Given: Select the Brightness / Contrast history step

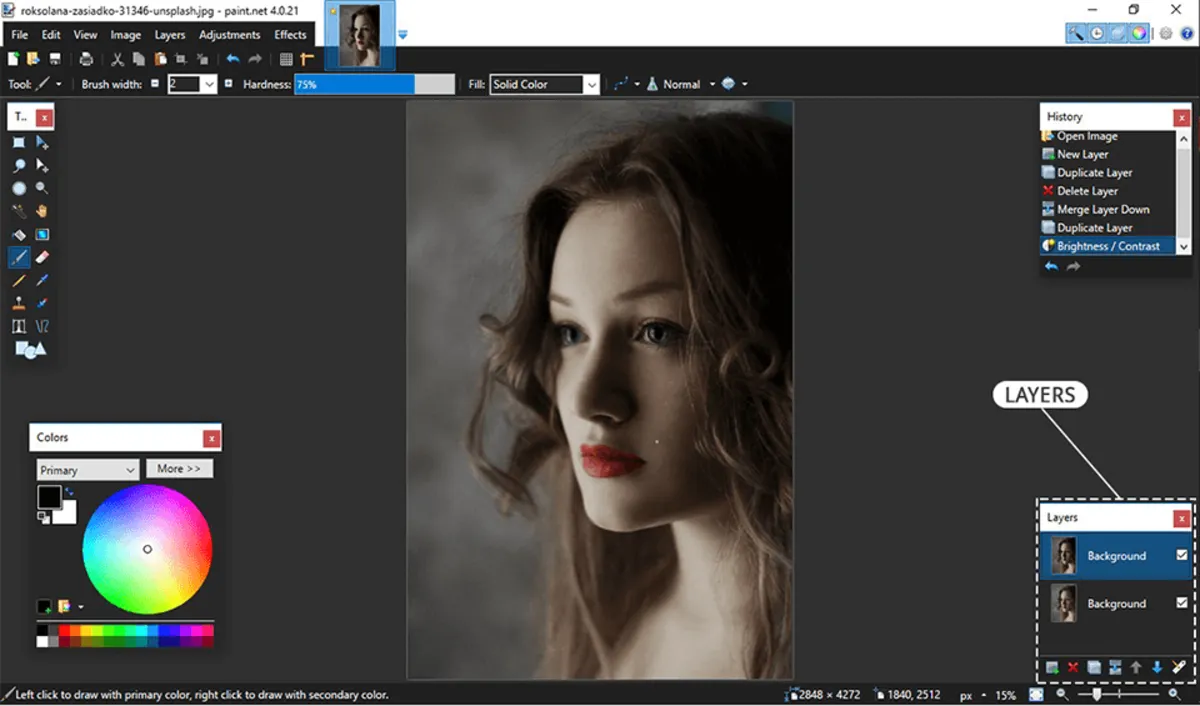Looking at the screenshot, I should click(1107, 245).
